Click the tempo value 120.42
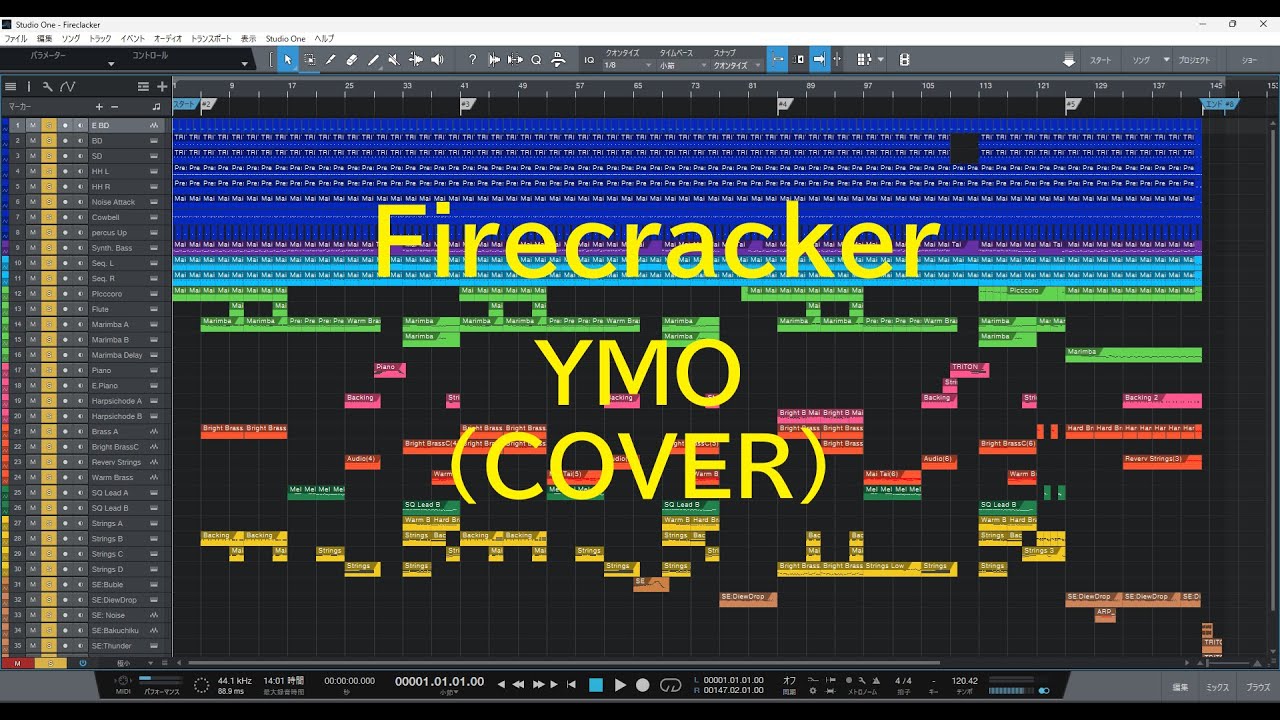 (965, 680)
